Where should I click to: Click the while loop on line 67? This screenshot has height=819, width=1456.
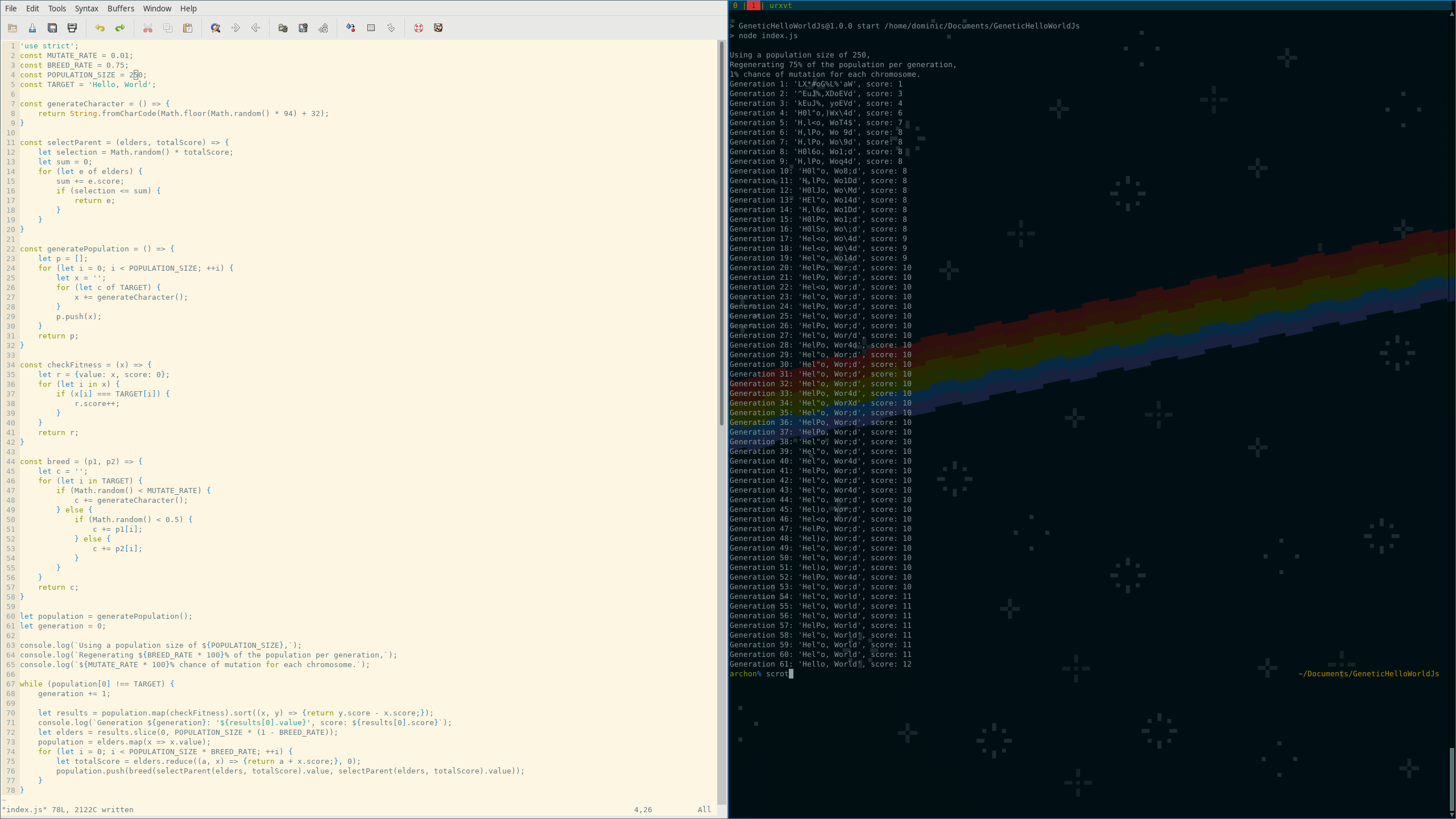click(x=97, y=684)
